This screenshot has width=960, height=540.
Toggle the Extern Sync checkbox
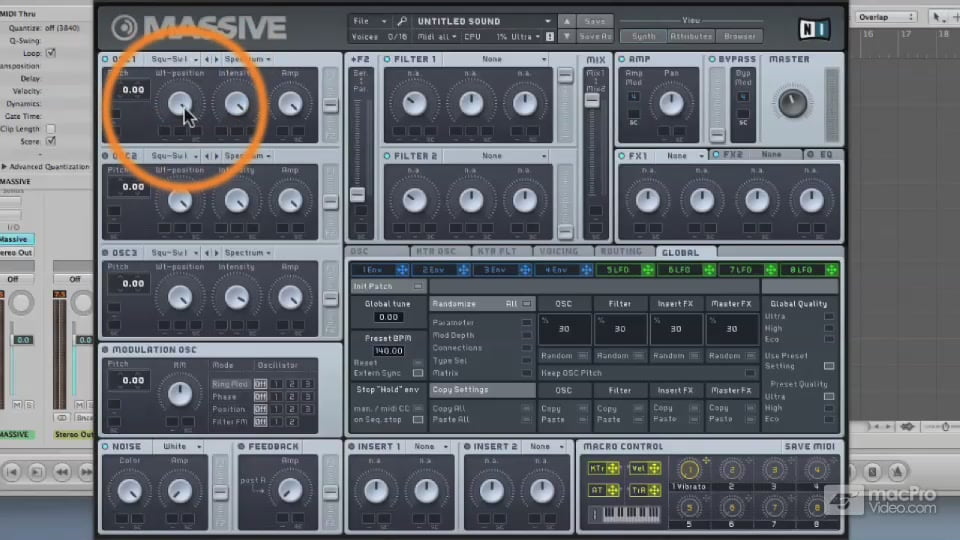(x=418, y=373)
